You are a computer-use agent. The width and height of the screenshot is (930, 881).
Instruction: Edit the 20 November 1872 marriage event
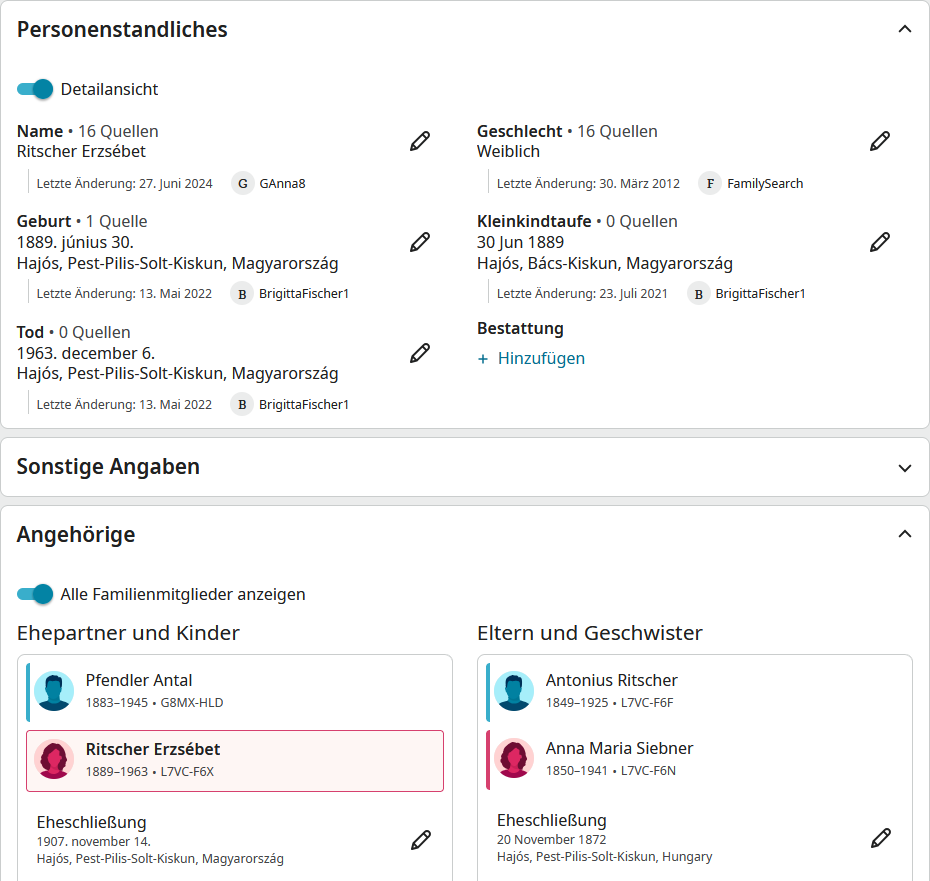881,838
